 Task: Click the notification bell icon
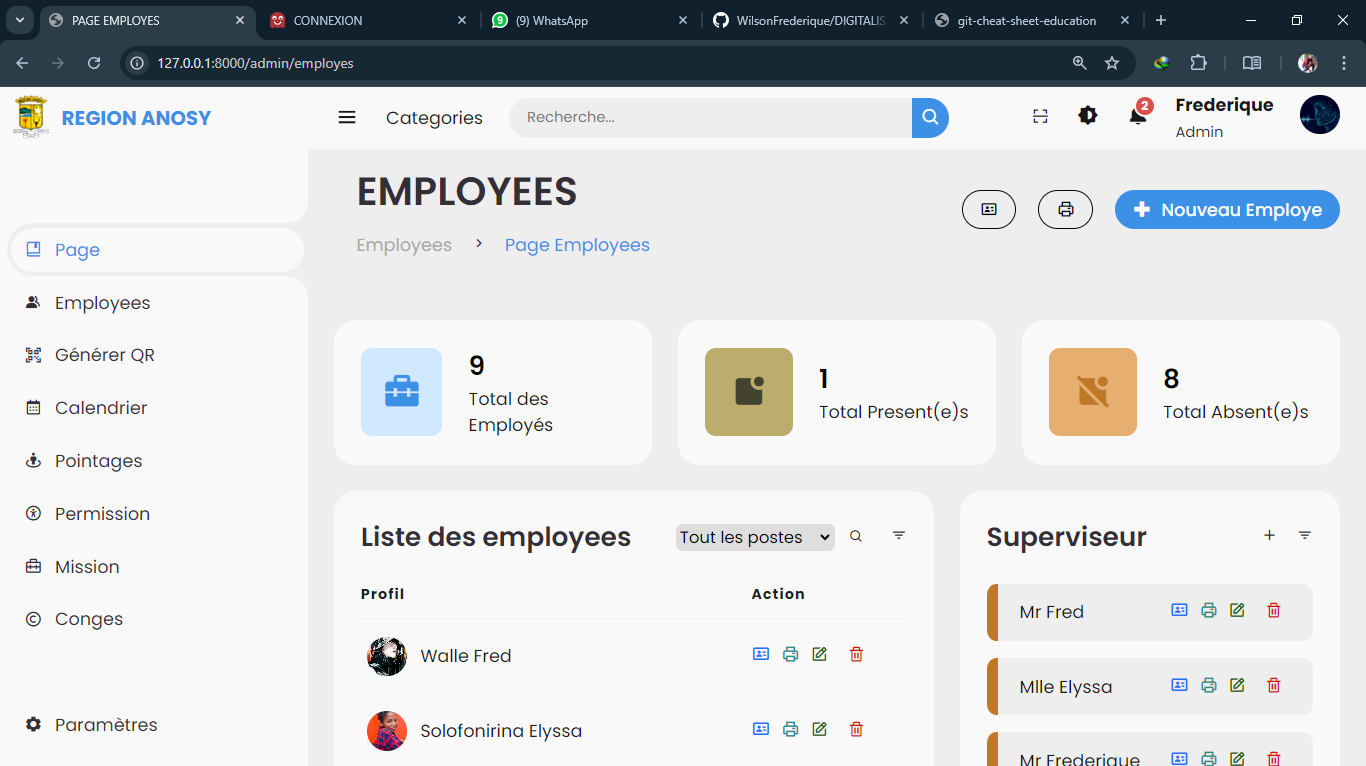(x=1137, y=117)
